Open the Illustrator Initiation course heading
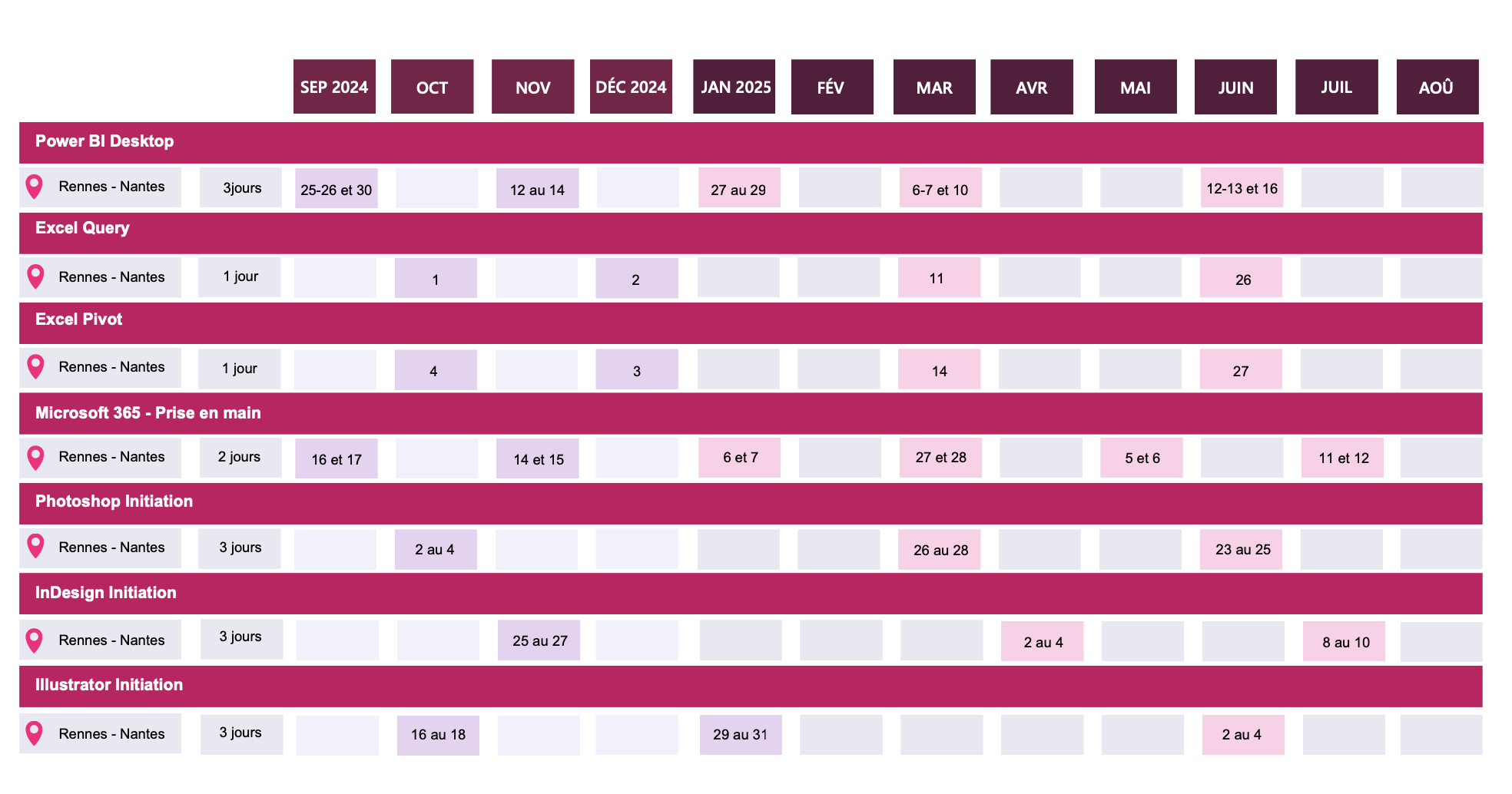Screen dimensions: 1512x794 click(x=109, y=685)
